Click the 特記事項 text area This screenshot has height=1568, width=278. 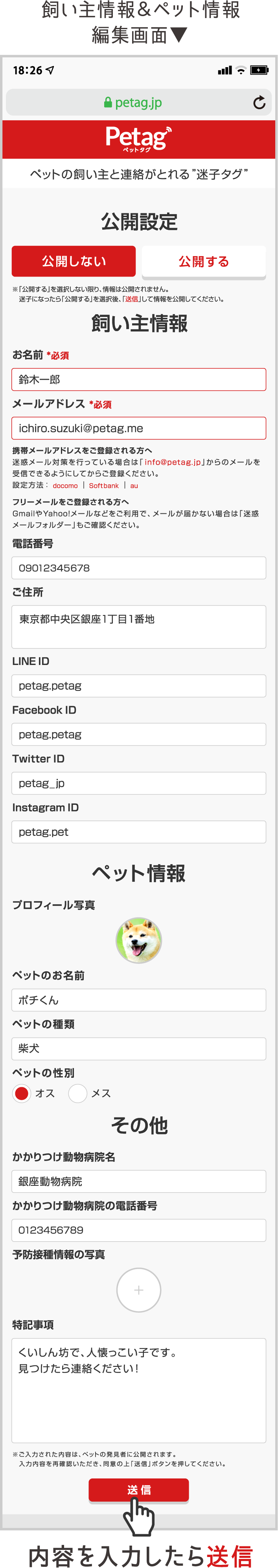(138, 1391)
